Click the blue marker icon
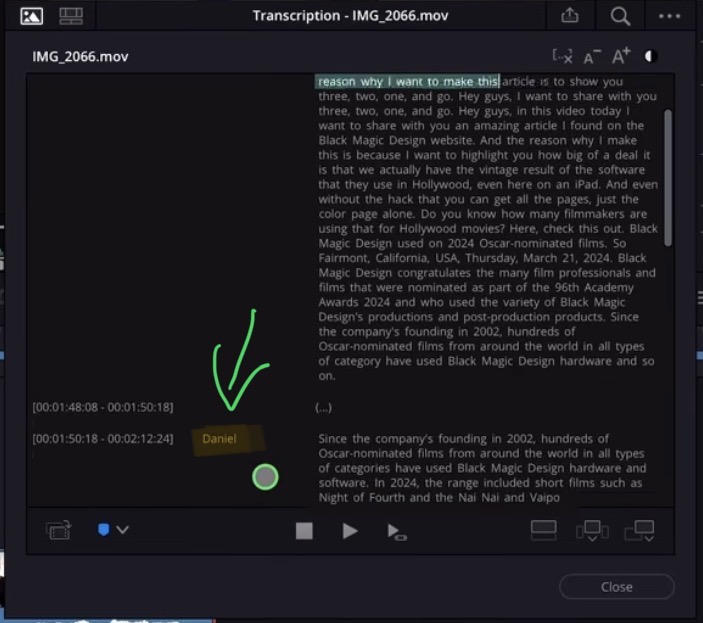 click(x=103, y=530)
